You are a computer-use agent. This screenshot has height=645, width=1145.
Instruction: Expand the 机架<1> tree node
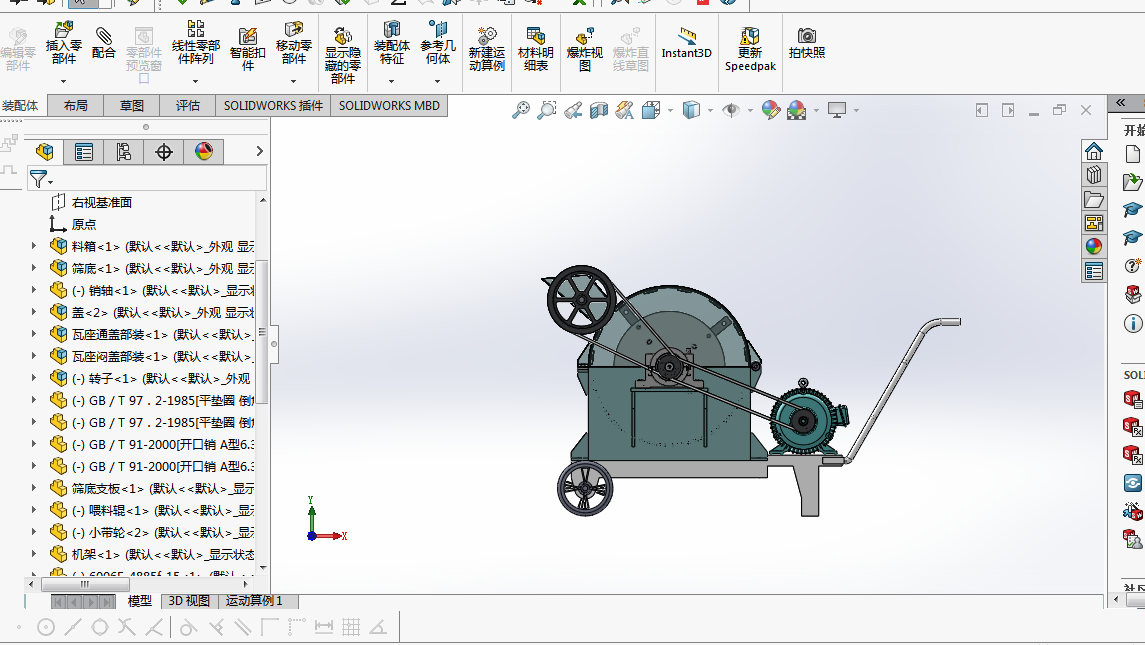point(34,554)
